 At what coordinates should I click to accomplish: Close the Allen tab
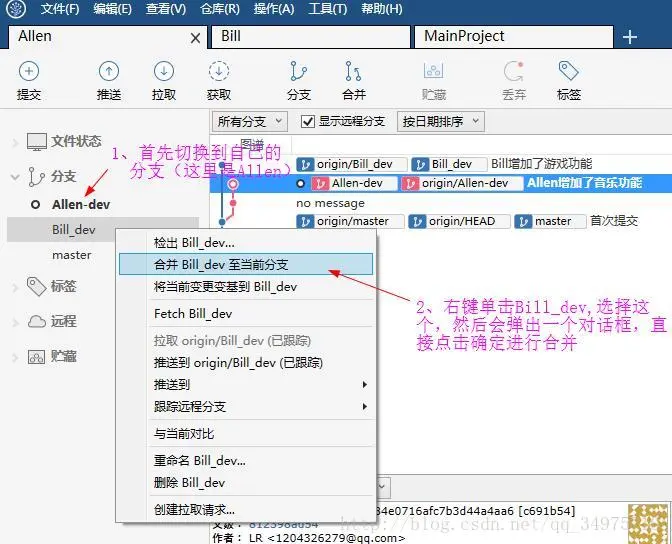[195, 39]
